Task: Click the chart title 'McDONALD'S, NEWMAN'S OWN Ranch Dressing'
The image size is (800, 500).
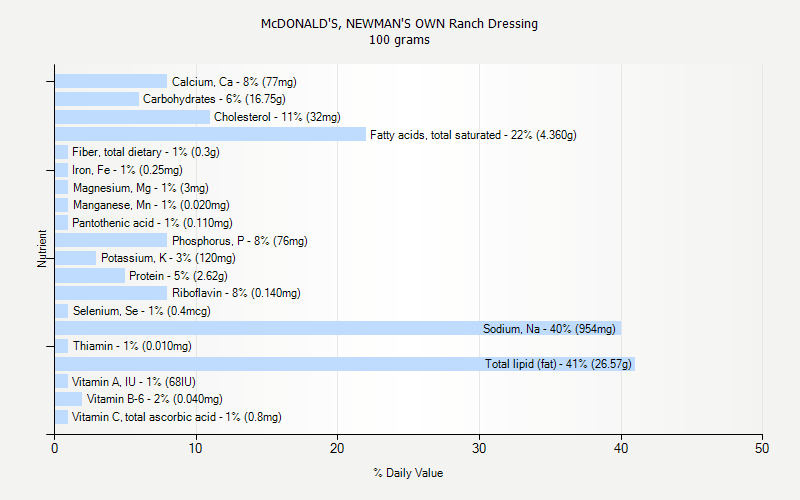Action: click(399, 24)
